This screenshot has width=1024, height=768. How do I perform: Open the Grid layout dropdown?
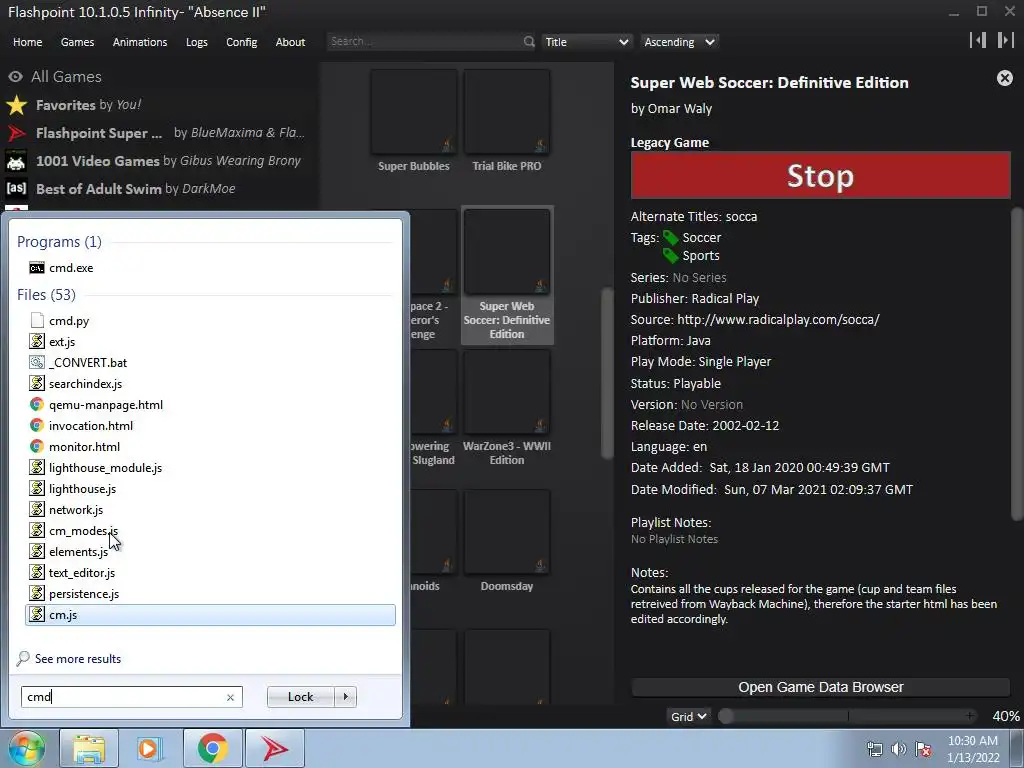point(688,716)
